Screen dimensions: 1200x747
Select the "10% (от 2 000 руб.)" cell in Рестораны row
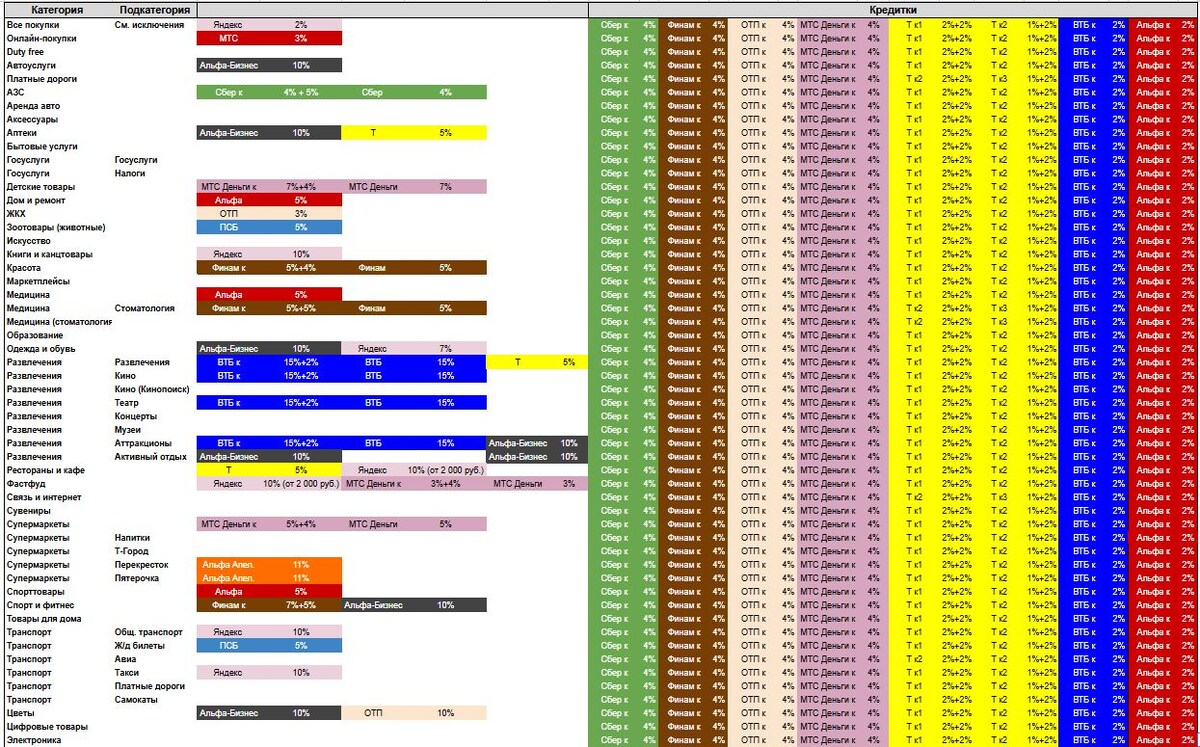[x=445, y=470]
